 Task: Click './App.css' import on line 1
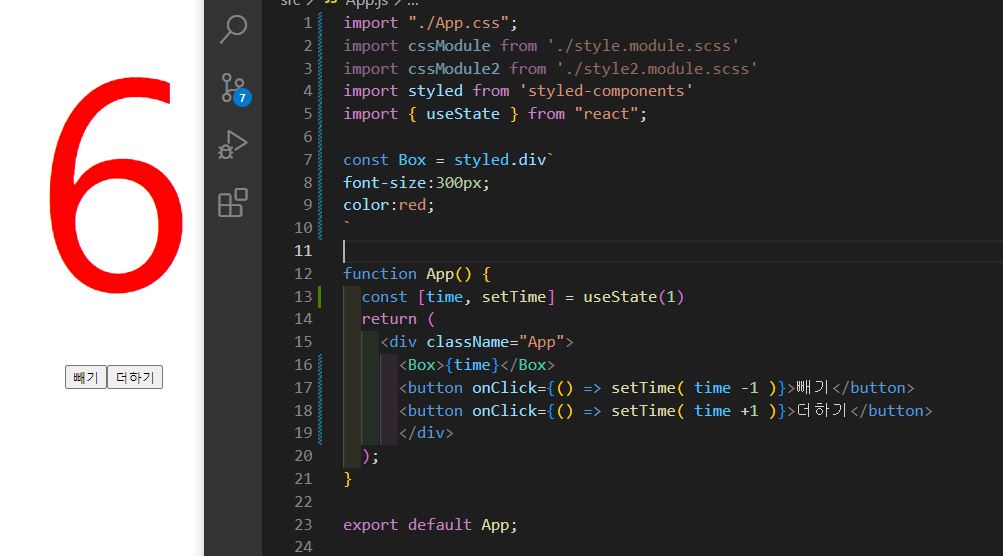click(458, 23)
